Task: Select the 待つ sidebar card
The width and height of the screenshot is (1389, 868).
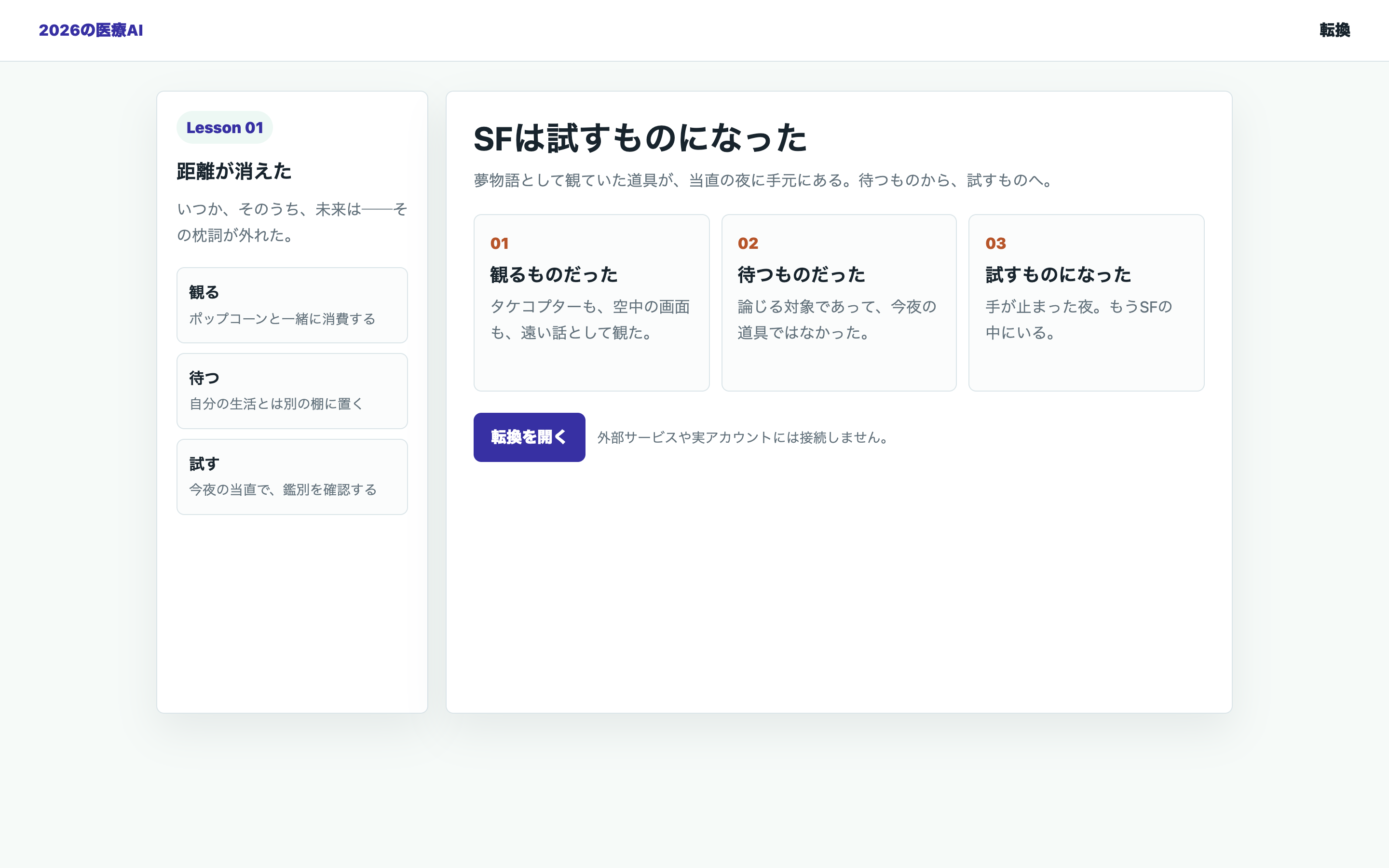Action: [292, 391]
